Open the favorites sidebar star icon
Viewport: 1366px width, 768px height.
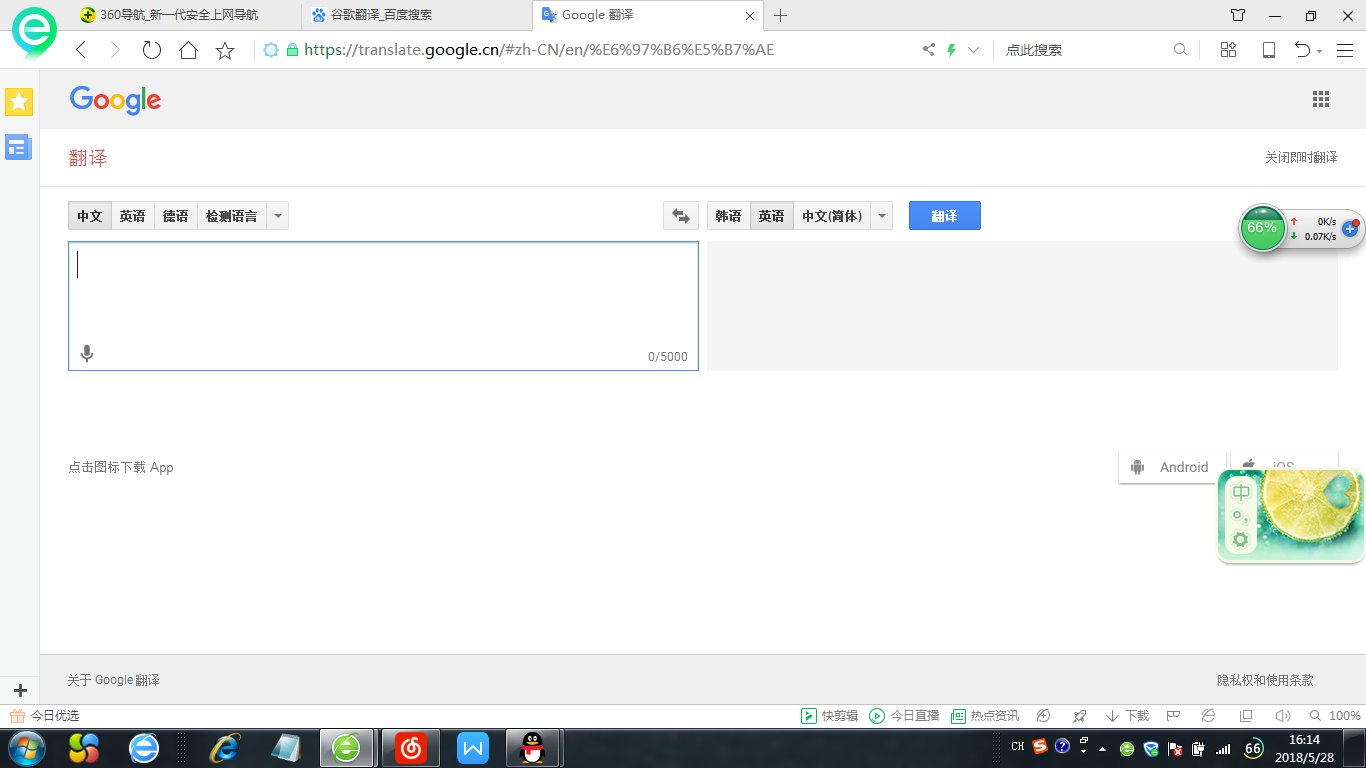(x=19, y=101)
